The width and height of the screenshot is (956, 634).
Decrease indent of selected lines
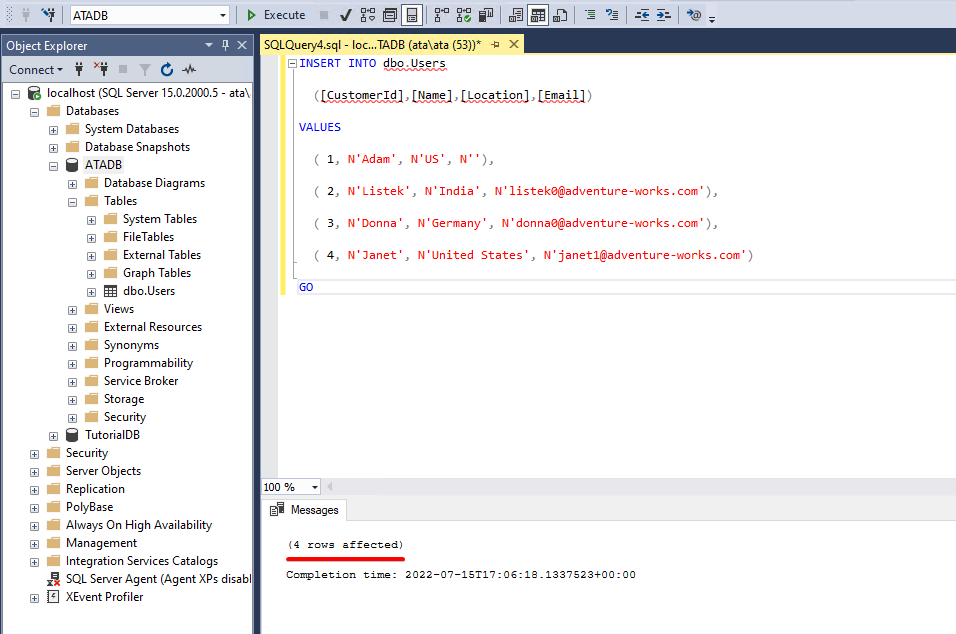[641, 15]
